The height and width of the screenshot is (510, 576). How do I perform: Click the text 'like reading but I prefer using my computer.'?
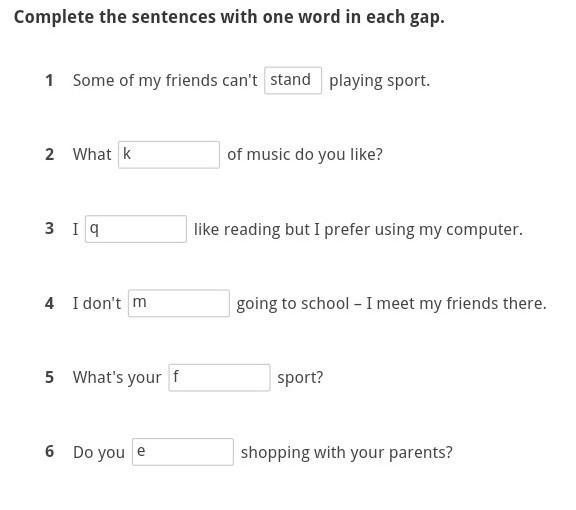pos(358,230)
